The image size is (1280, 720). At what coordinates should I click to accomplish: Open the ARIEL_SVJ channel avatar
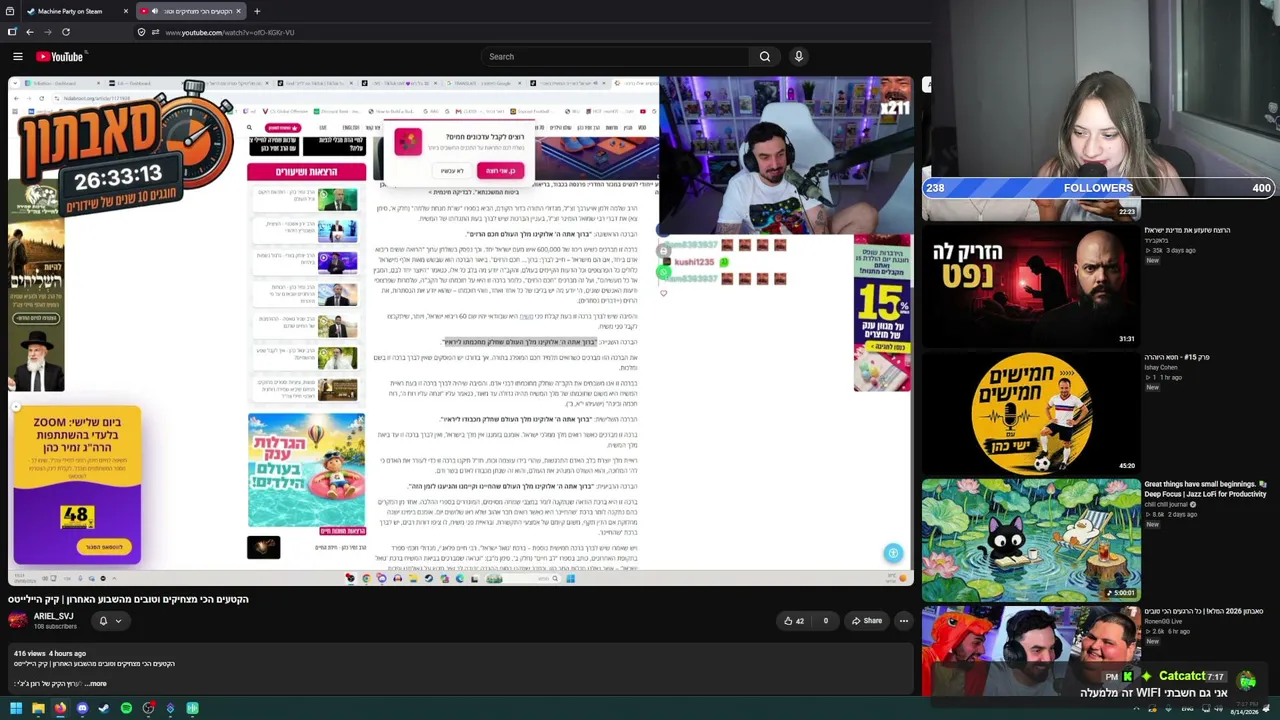tap(18, 620)
